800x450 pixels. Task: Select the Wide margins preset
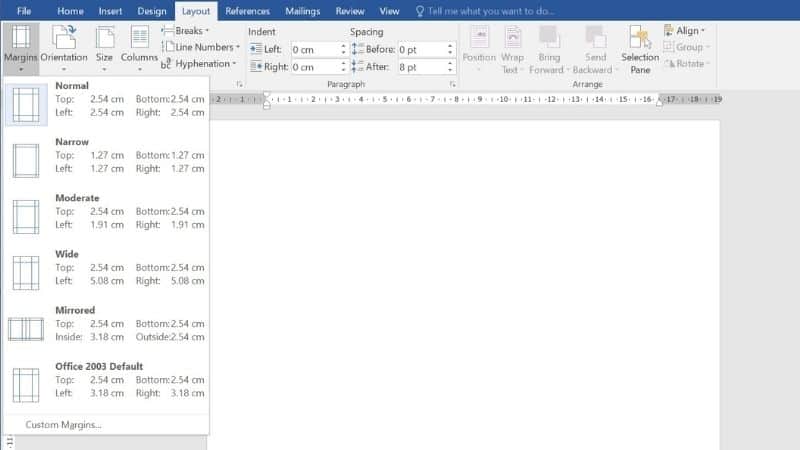click(x=106, y=272)
